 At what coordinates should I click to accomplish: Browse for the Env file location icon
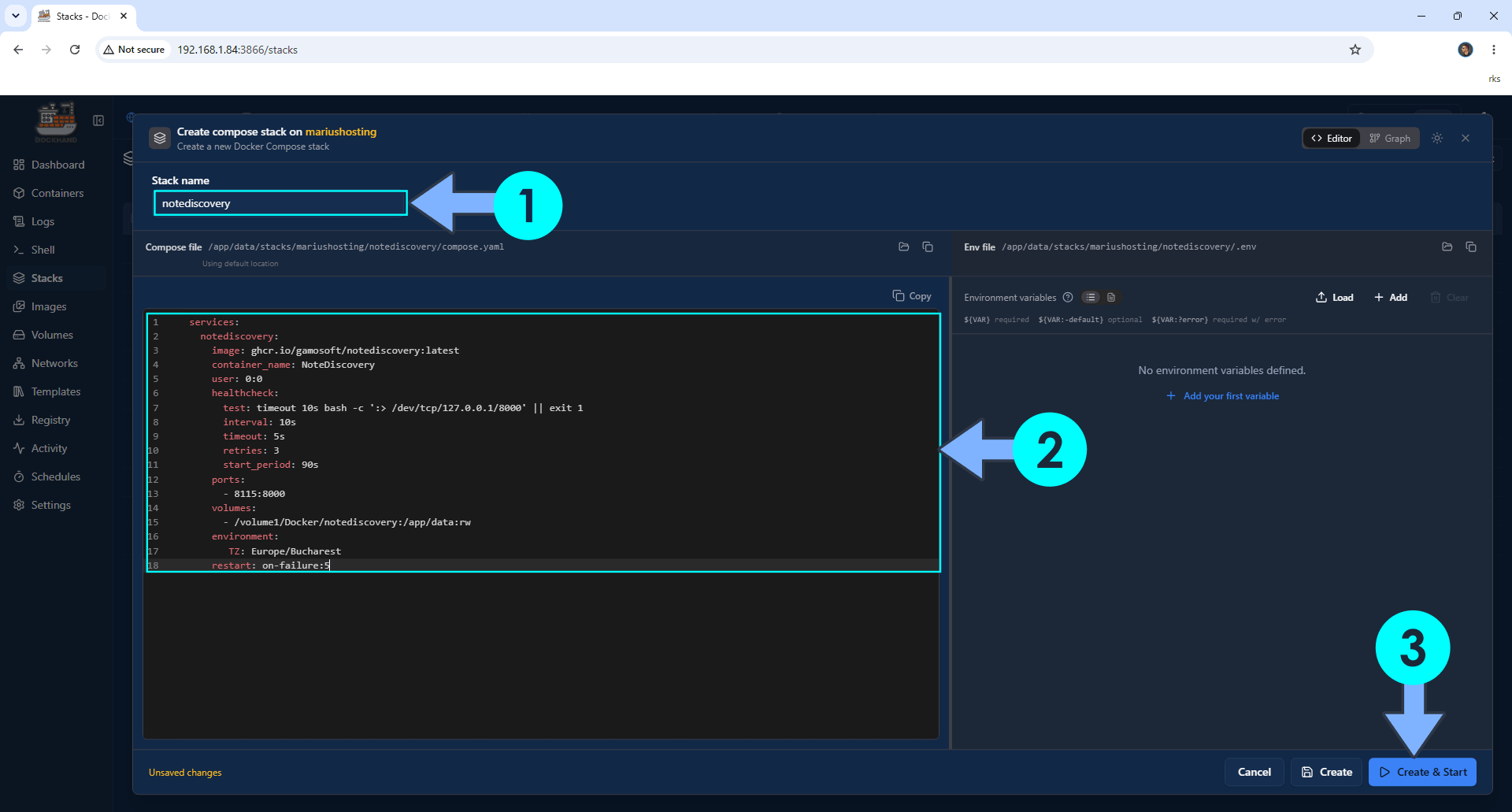[x=1447, y=247]
